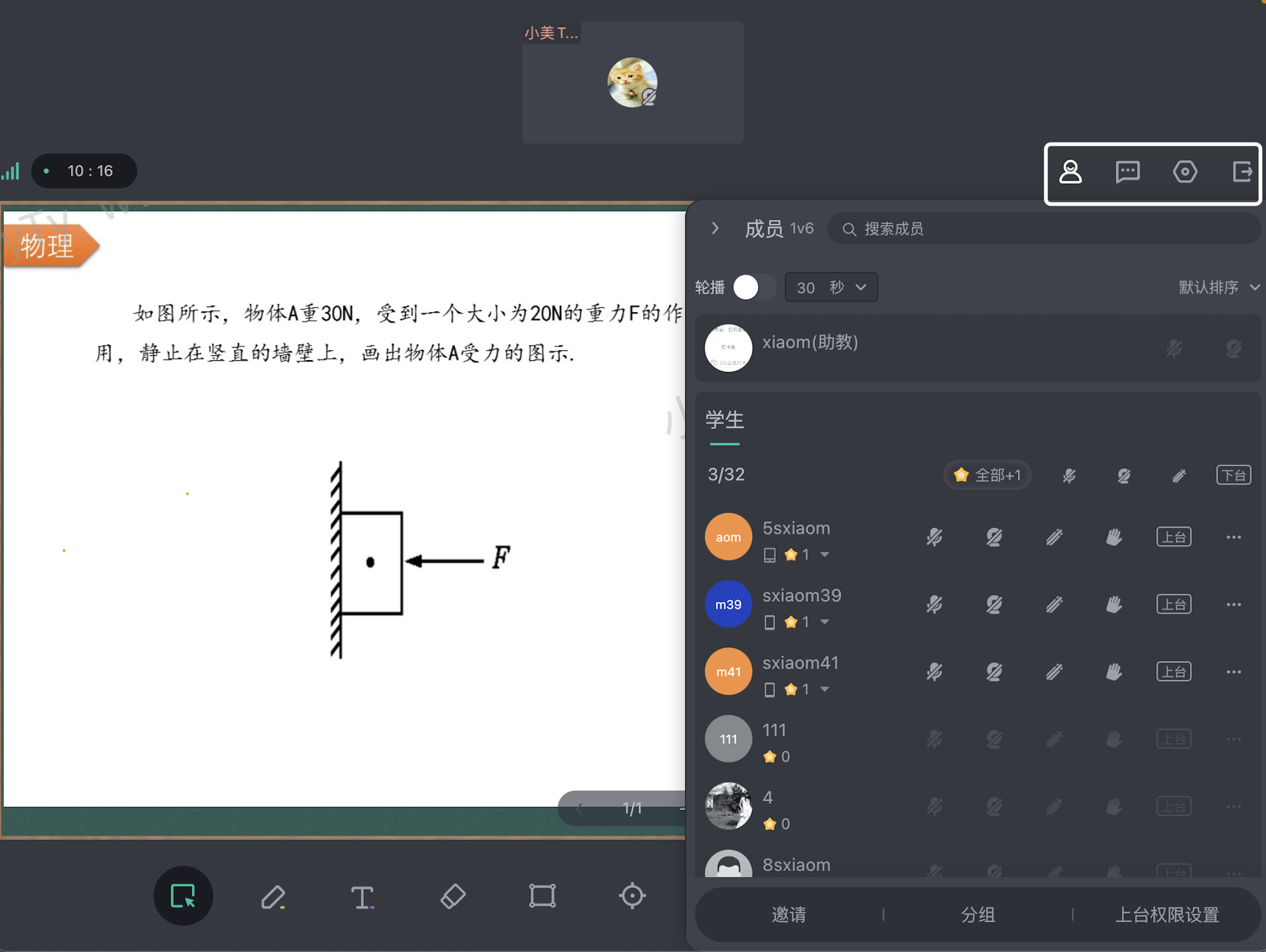Click the 全部+1 reward button

(988, 475)
